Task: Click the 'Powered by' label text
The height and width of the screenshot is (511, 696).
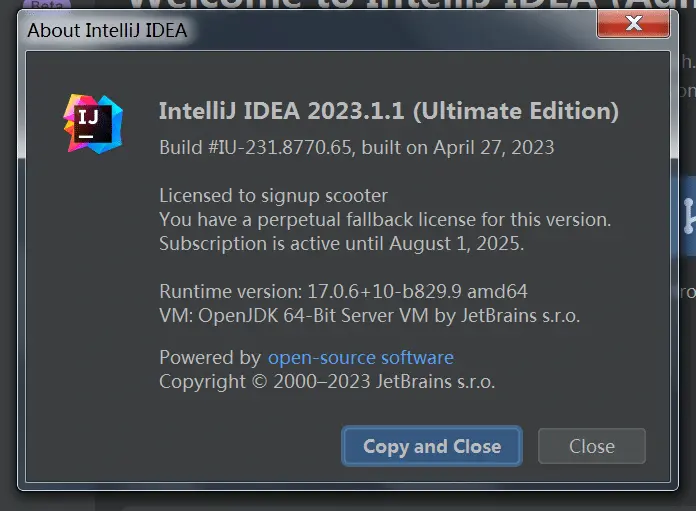Action: point(210,357)
